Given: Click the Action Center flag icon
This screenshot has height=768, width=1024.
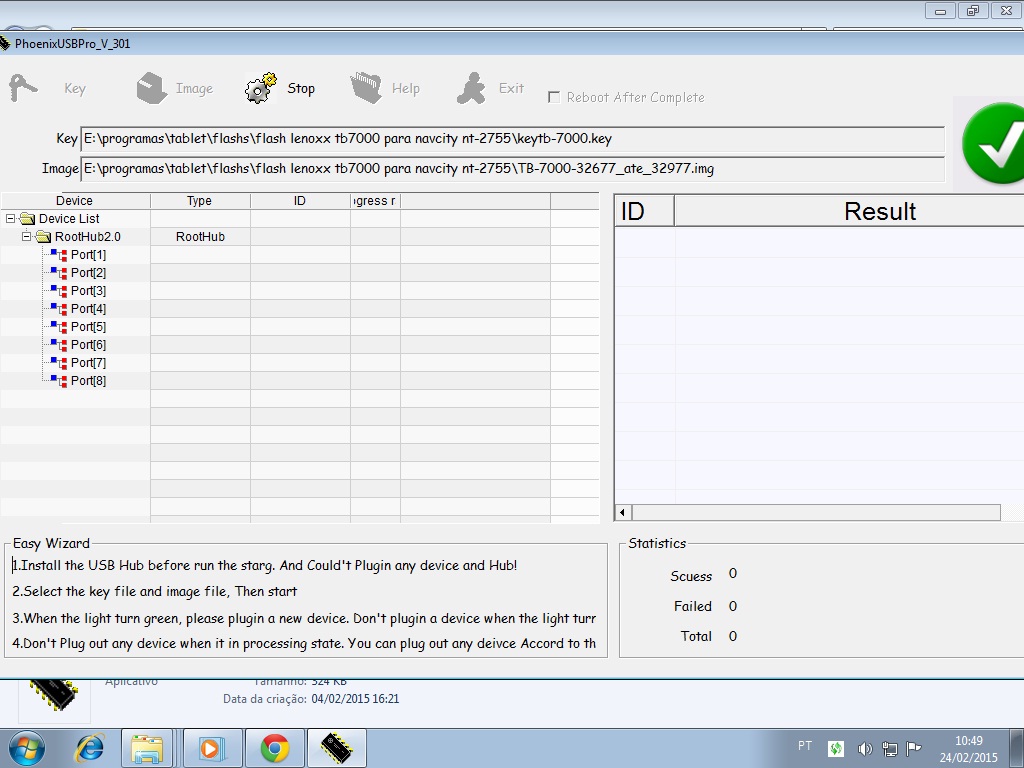Looking at the screenshot, I should 914,748.
